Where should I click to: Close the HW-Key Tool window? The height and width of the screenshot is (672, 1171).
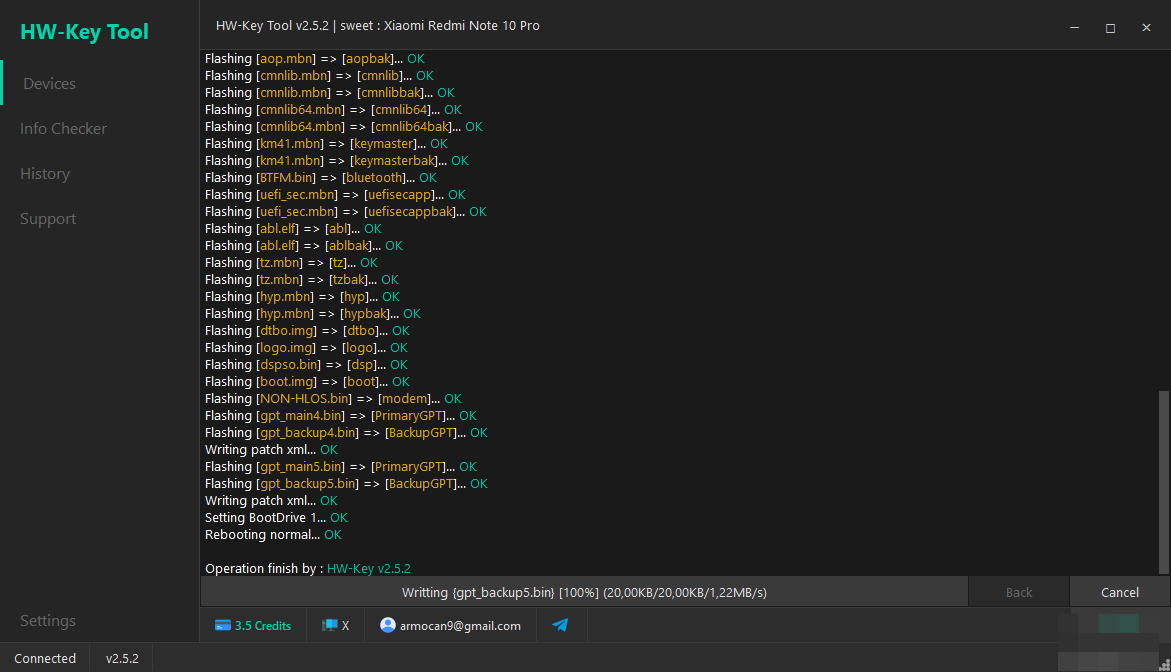click(1146, 28)
